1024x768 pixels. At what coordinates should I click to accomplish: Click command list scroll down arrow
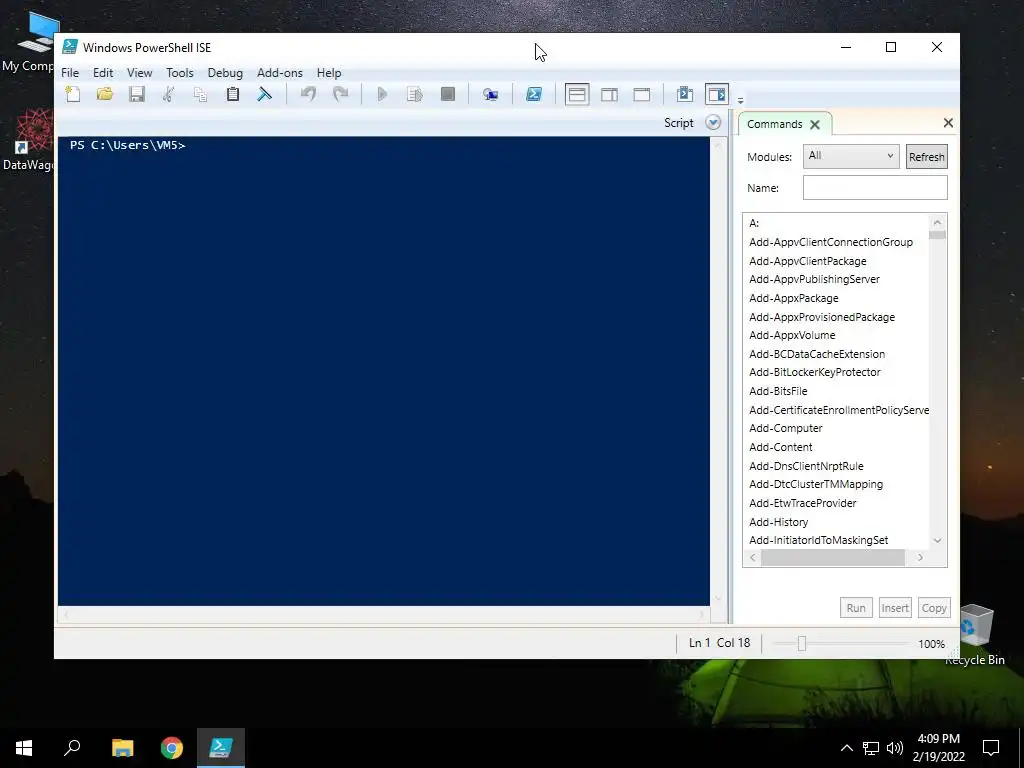pos(937,541)
